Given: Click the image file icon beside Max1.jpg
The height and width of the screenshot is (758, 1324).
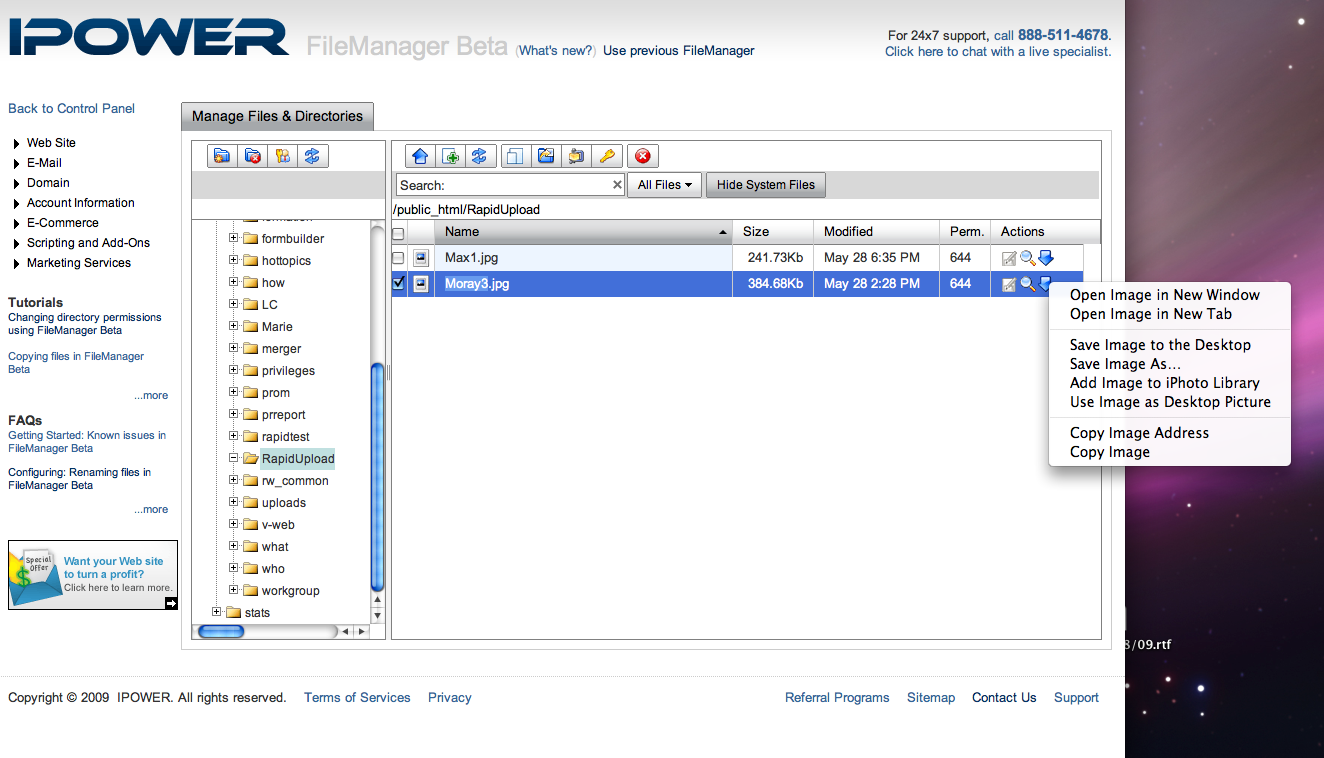Looking at the screenshot, I should click(x=421, y=258).
